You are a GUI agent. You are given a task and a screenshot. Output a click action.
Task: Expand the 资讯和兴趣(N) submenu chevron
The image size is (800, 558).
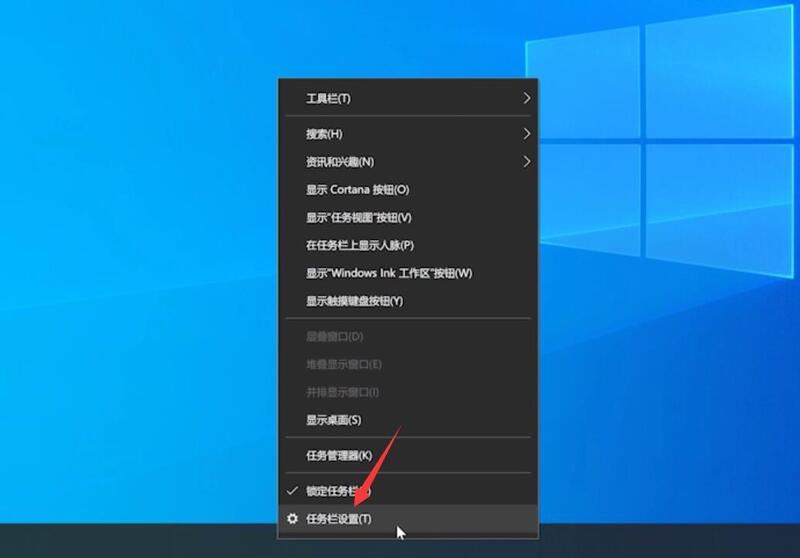tap(526, 162)
